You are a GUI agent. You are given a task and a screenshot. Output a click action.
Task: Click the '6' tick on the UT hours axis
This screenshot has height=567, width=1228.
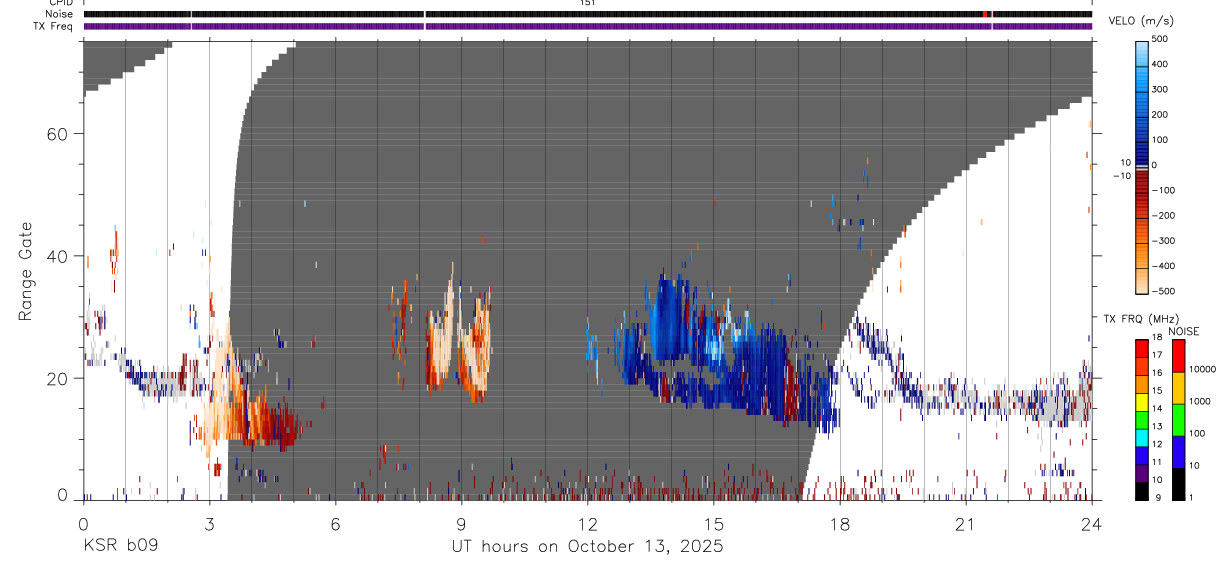point(335,523)
